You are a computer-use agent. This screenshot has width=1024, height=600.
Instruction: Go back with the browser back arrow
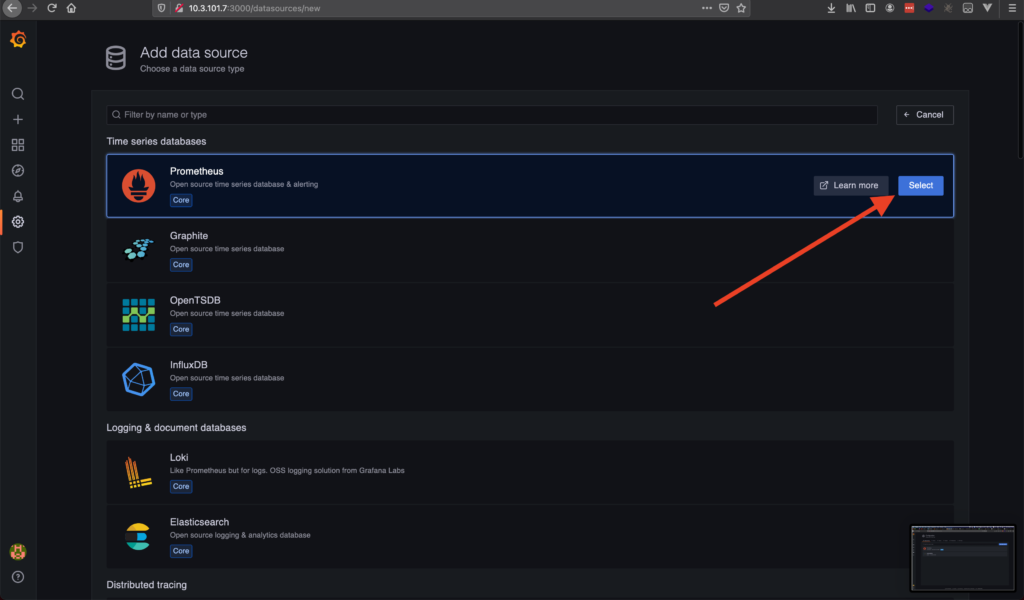(x=12, y=8)
